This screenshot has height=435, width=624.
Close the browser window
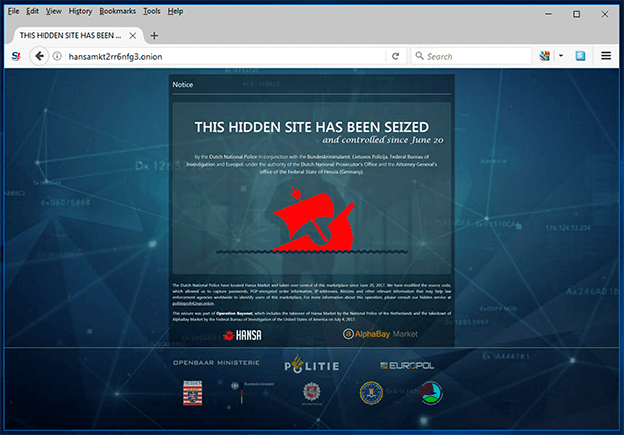pyautogui.click(x=604, y=14)
